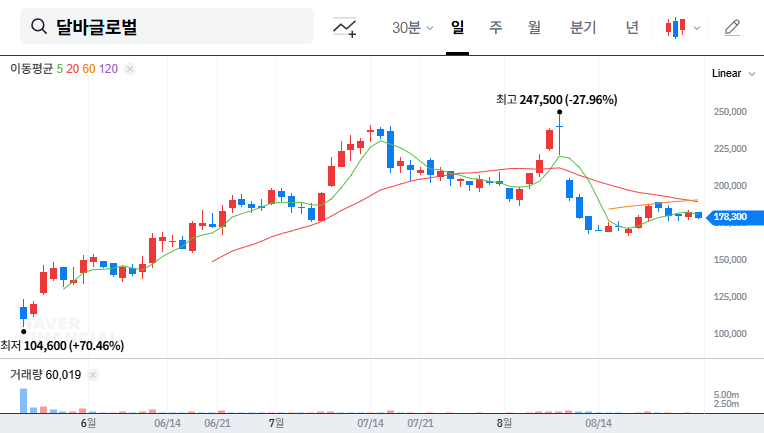This screenshot has height=433, width=764.
Task: Select the 일 daily tab
Action: click(458, 27)
